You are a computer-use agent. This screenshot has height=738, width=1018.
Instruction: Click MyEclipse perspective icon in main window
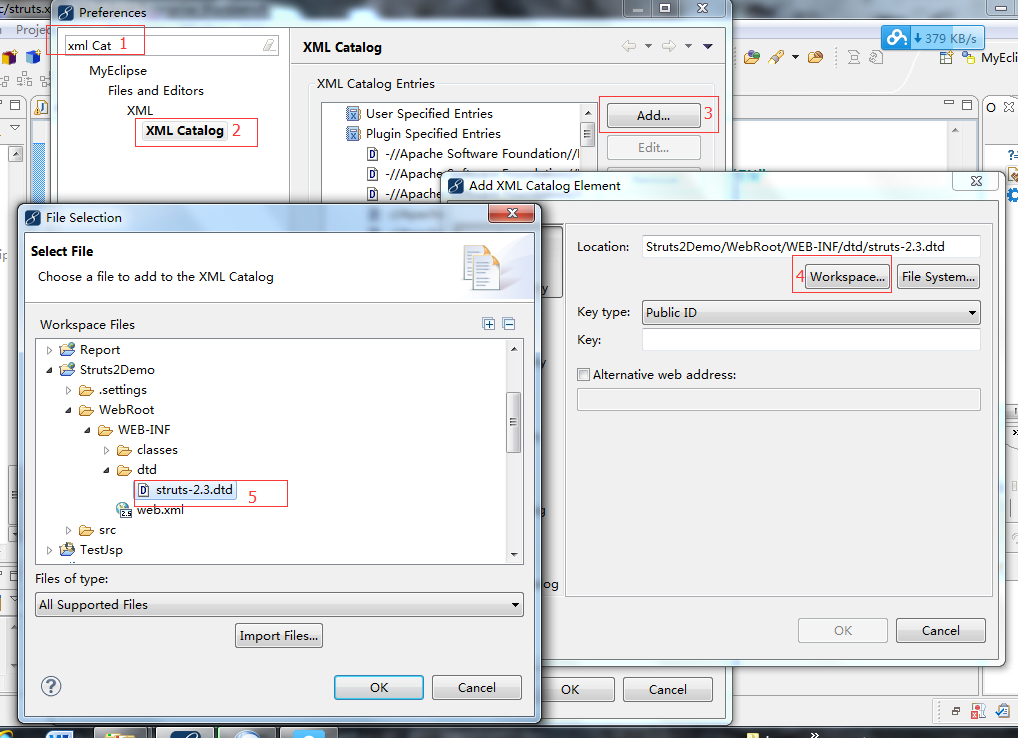[968, 58]
